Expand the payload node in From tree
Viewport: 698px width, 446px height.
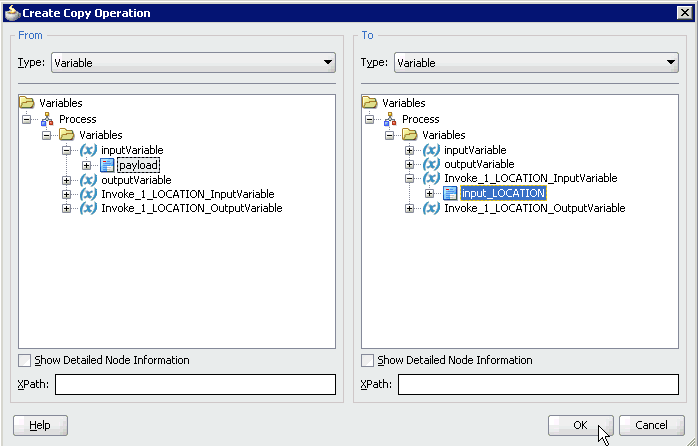pyautogui.click(x=86, y=166)
